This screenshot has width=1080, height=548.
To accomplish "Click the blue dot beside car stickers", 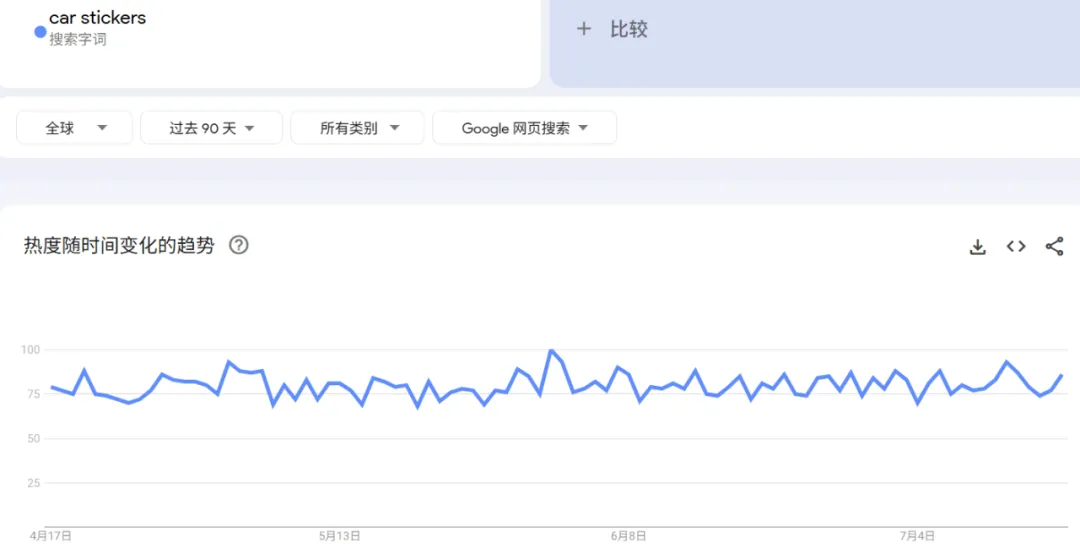I will (x=40, y=32).
